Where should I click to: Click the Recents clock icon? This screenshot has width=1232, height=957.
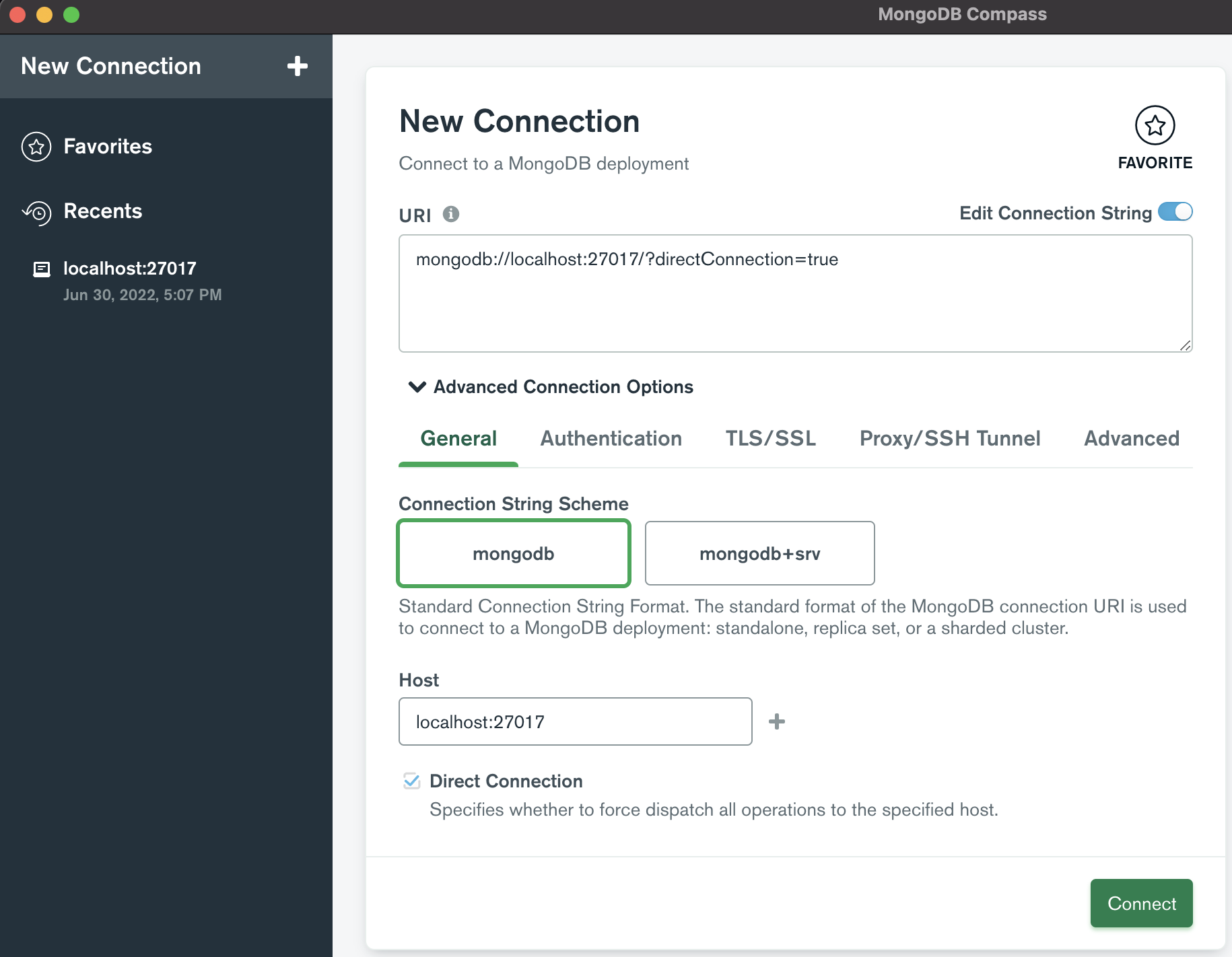[x=36, y=212]
